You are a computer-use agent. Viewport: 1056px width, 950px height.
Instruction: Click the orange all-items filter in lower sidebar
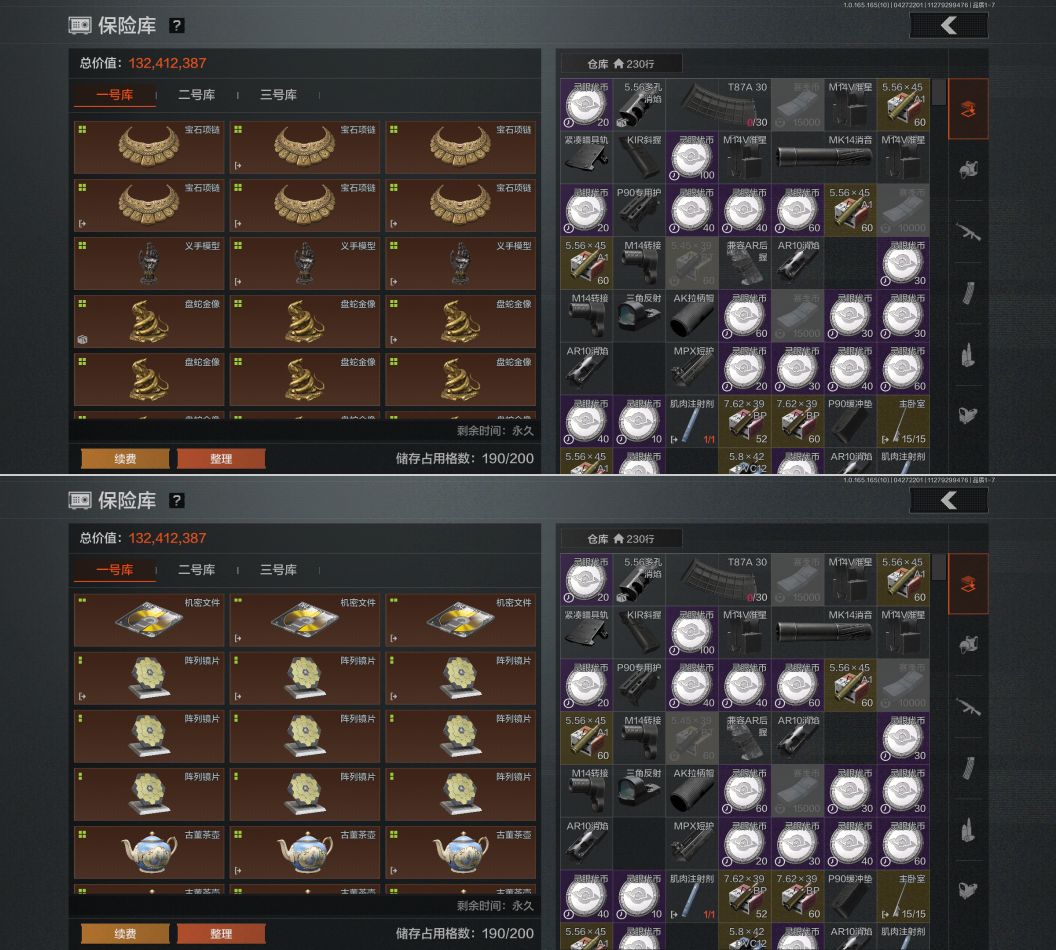[x=968, y=584]
